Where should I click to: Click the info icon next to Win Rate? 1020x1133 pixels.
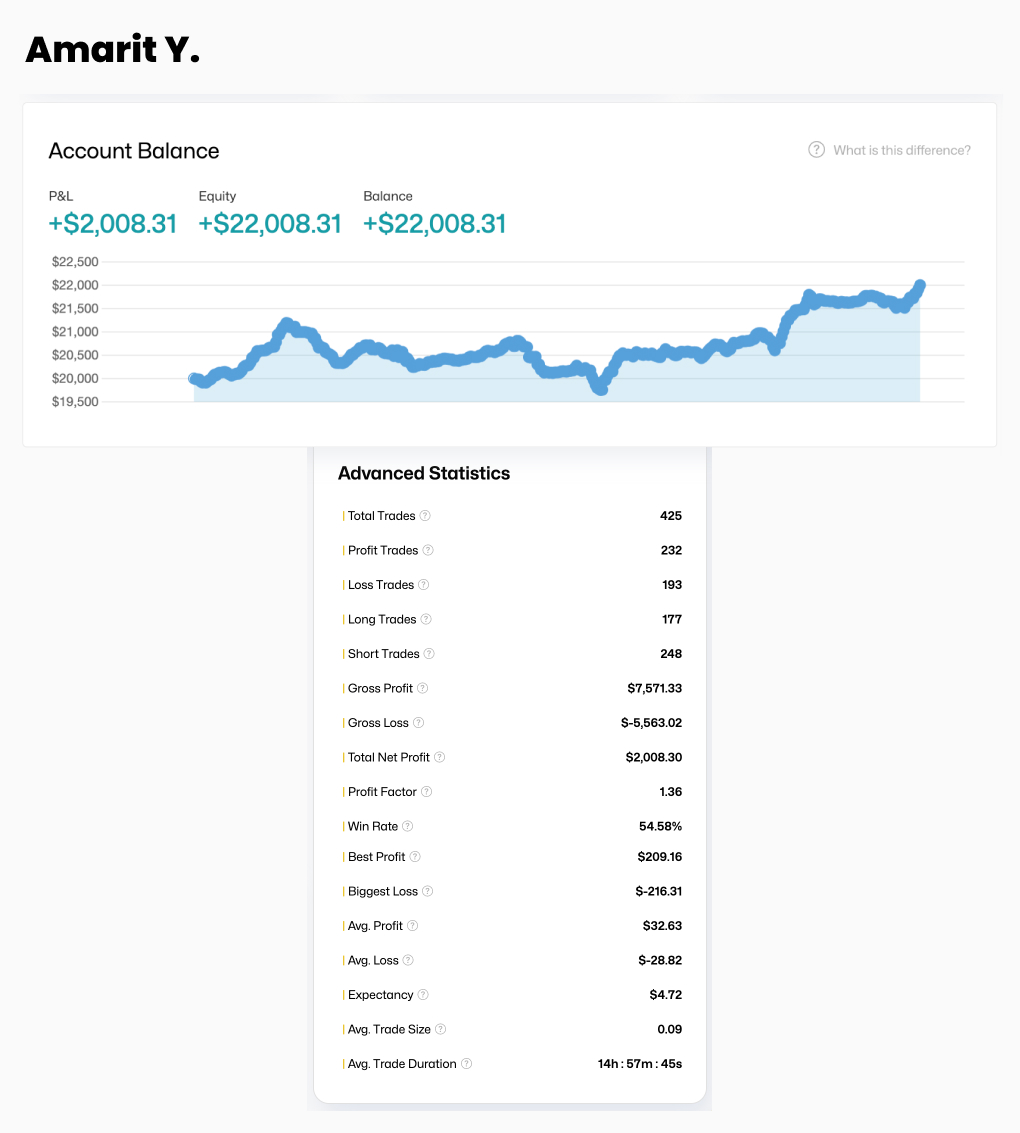coord(408,826)
